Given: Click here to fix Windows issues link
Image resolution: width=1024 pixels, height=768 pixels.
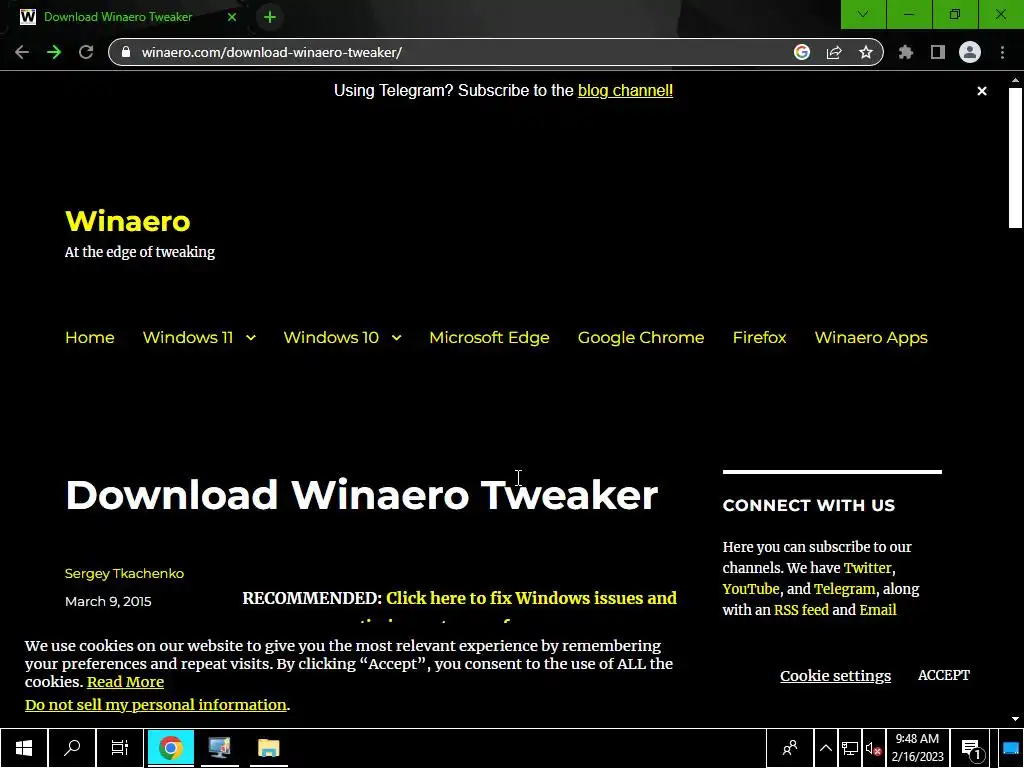Looking at the screenshot, I should point(531,598).
